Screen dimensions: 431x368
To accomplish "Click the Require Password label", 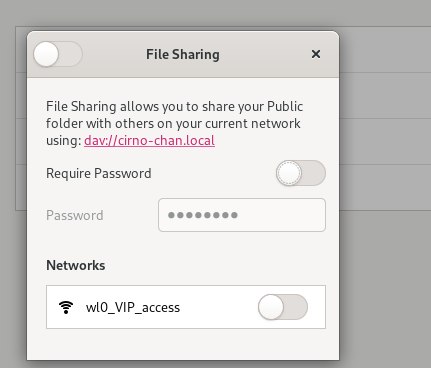I will click(x=99, y=173).
